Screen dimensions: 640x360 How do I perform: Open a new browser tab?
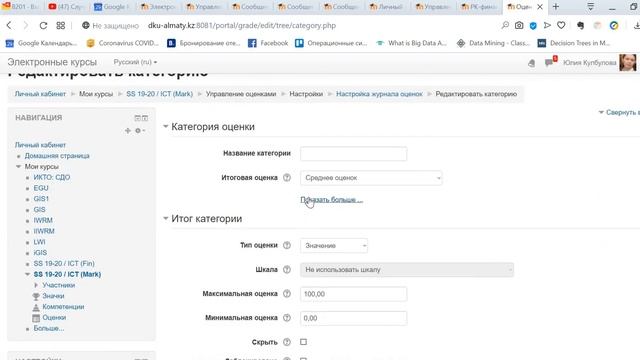[x=556, y=7]
